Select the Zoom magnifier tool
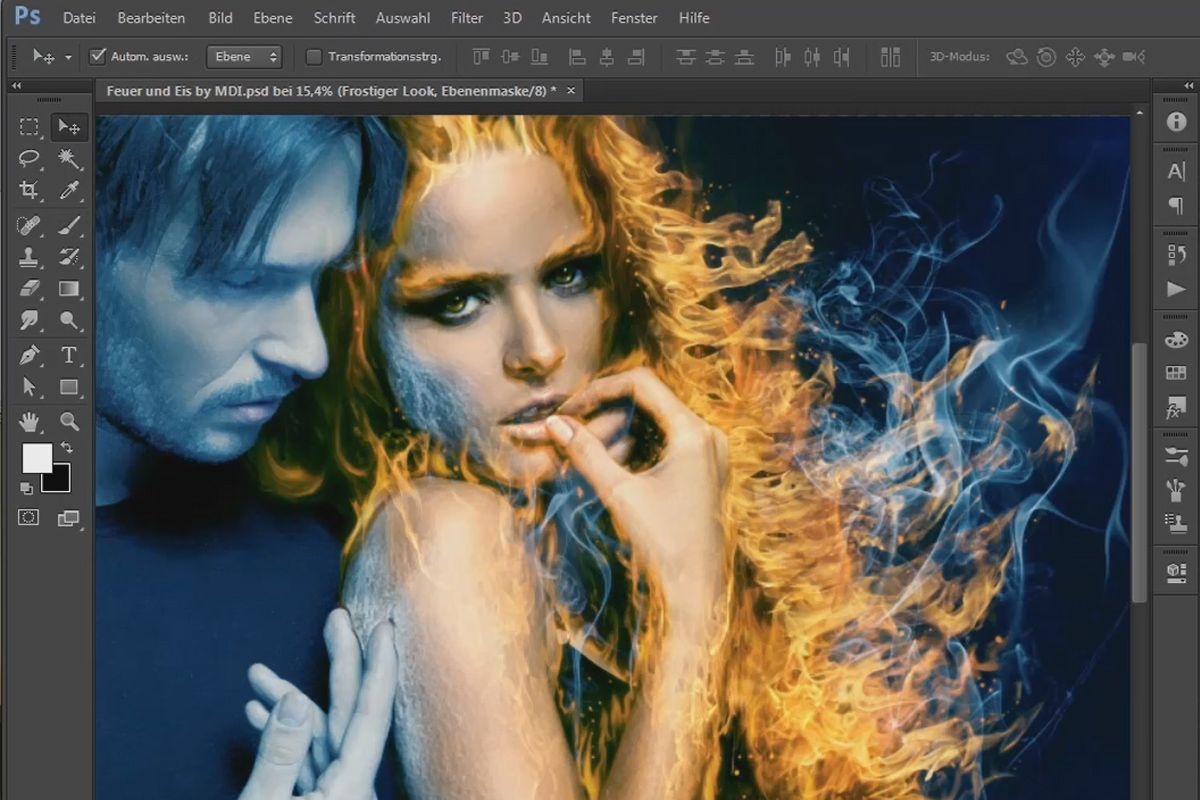 (69, 421)
